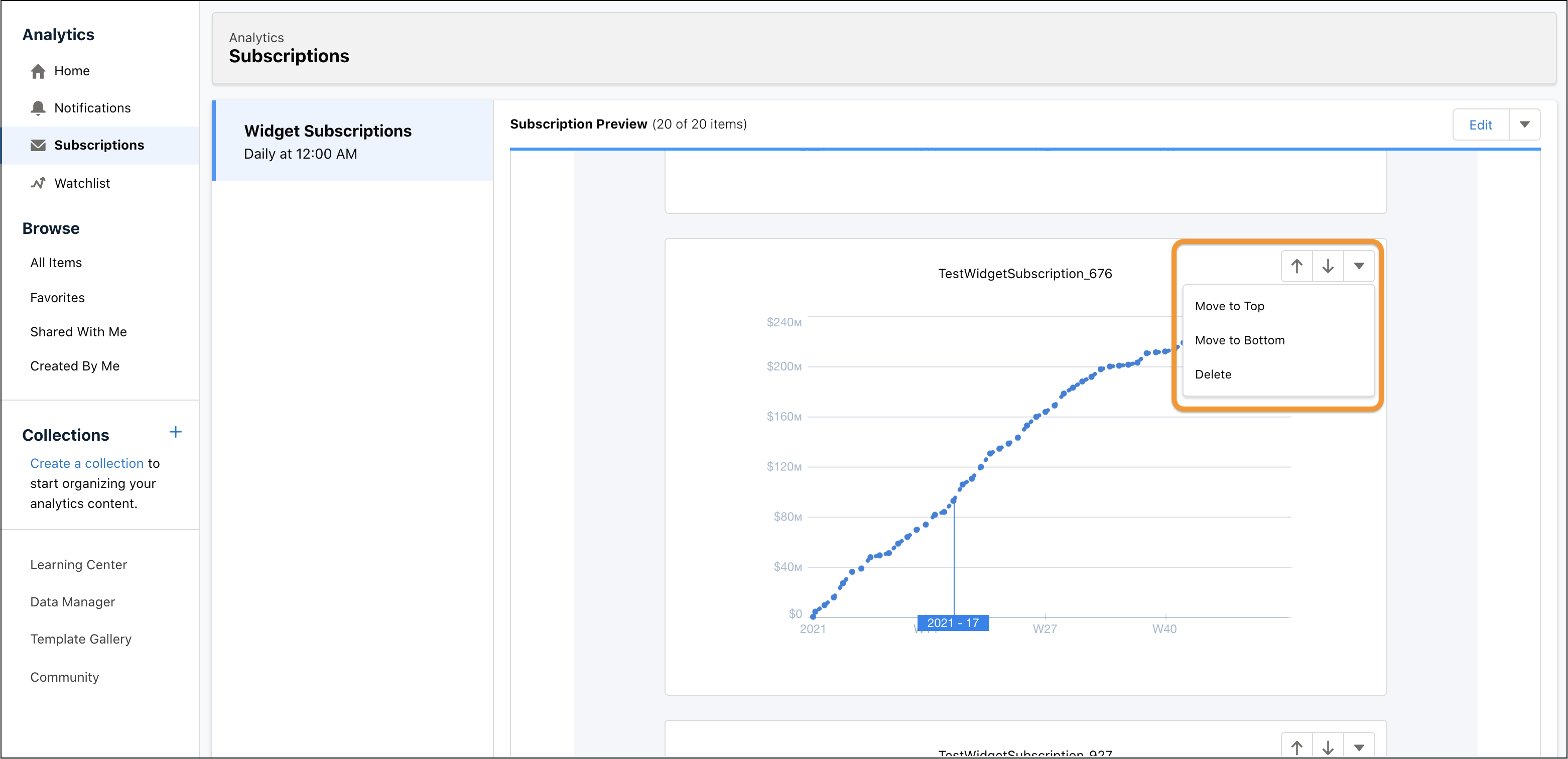Open Data Manager
The image size is (1568, 759).
pos(72,602)
